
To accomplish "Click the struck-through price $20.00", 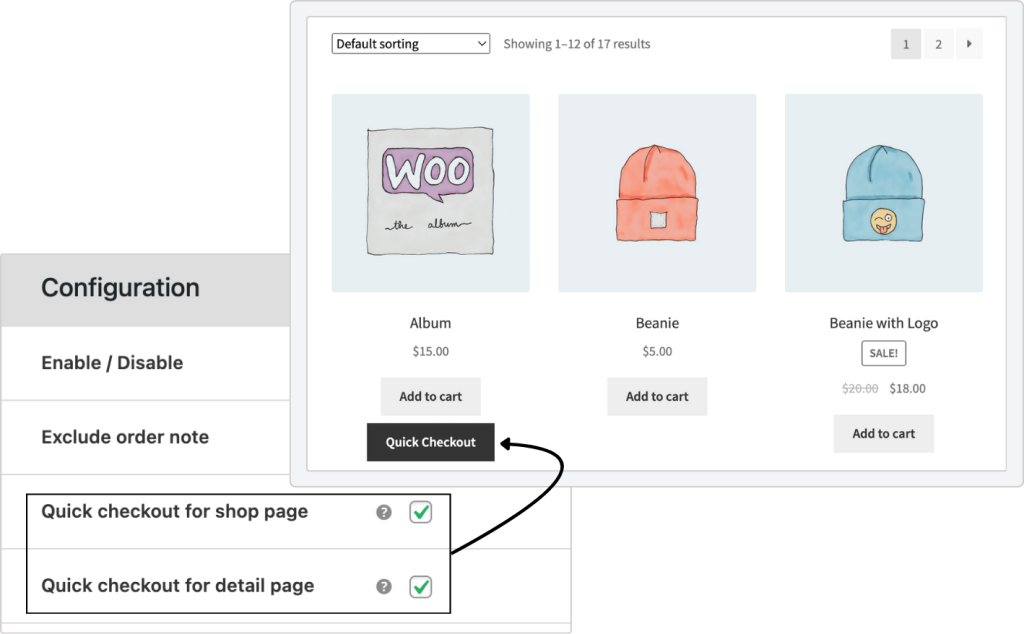I will [860, 388].
